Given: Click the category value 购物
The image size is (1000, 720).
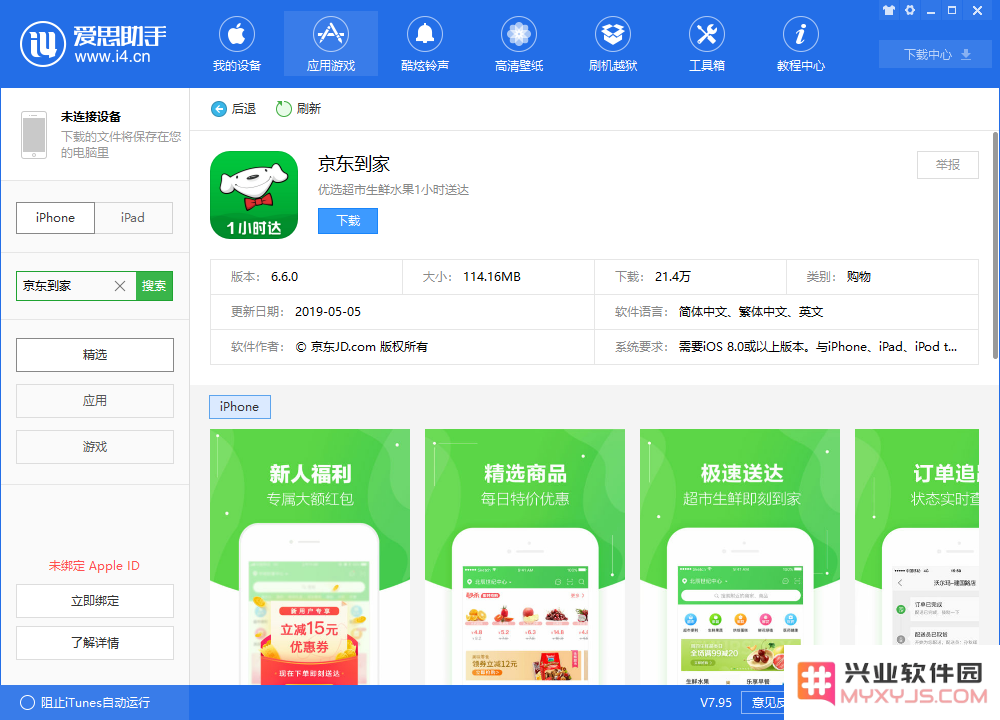Looking at the screenshot, I should [x=858, y=277].
